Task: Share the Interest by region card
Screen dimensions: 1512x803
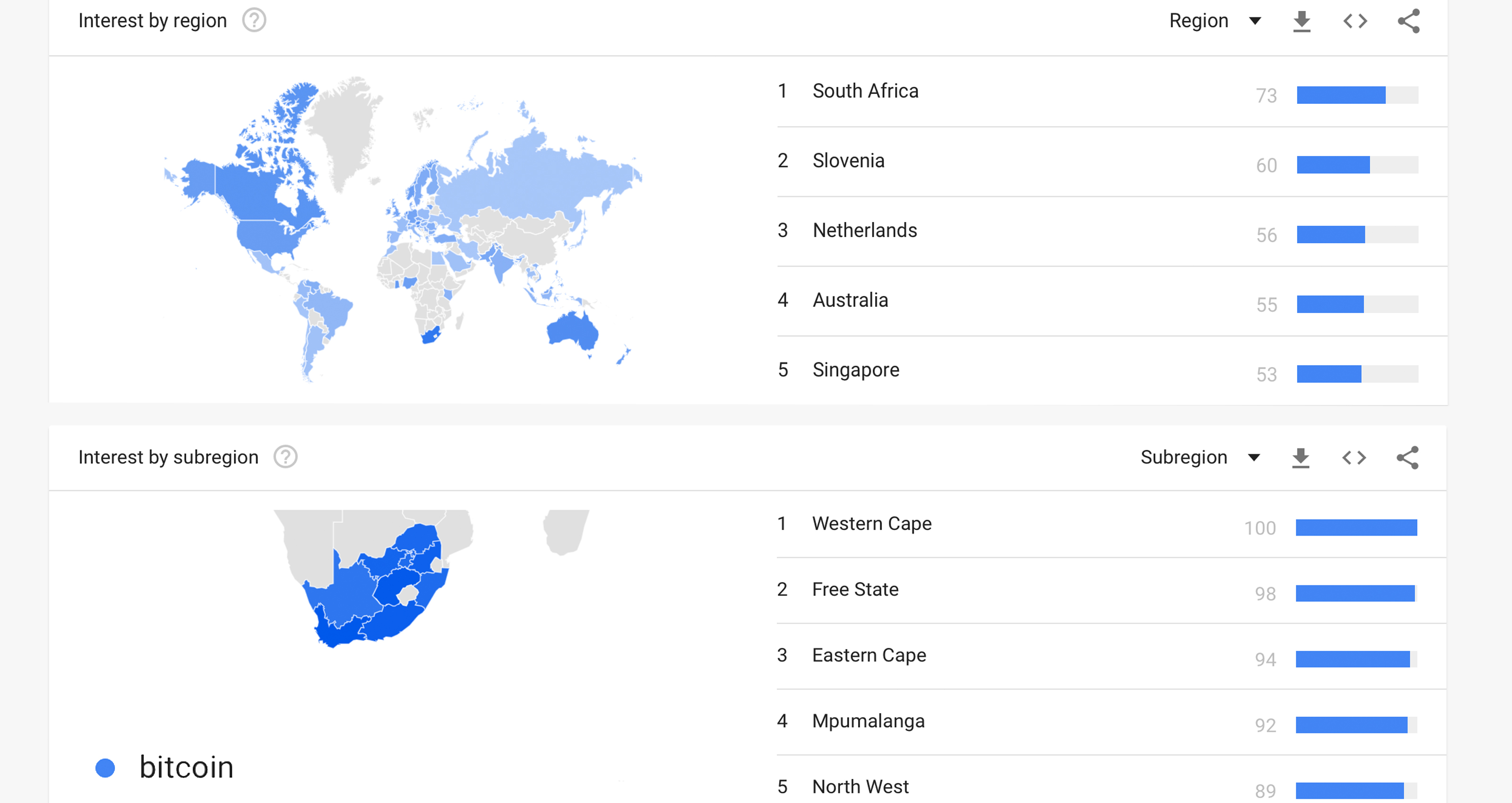Action: click(x=1408, y=21)
